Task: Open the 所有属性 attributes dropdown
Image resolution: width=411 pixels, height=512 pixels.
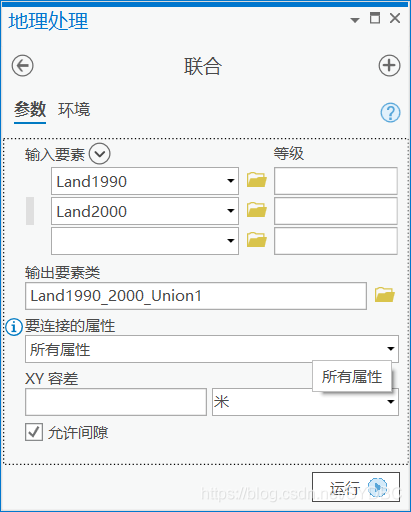Action: coord(212,349)
